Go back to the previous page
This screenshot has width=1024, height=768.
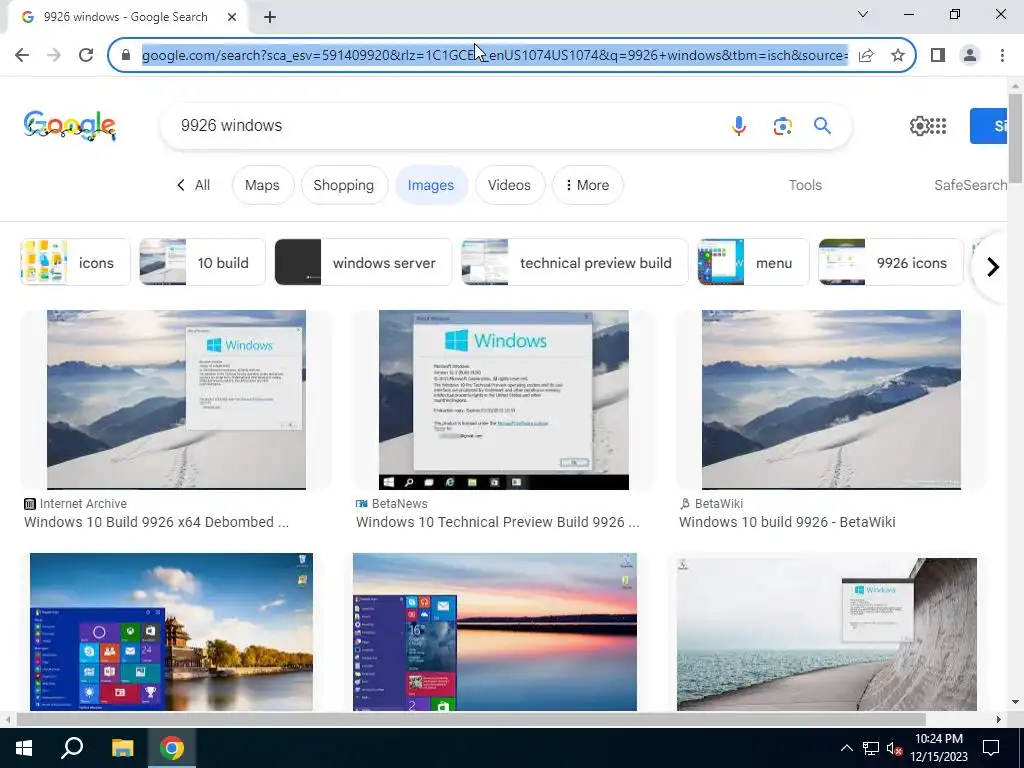(22, 55)
